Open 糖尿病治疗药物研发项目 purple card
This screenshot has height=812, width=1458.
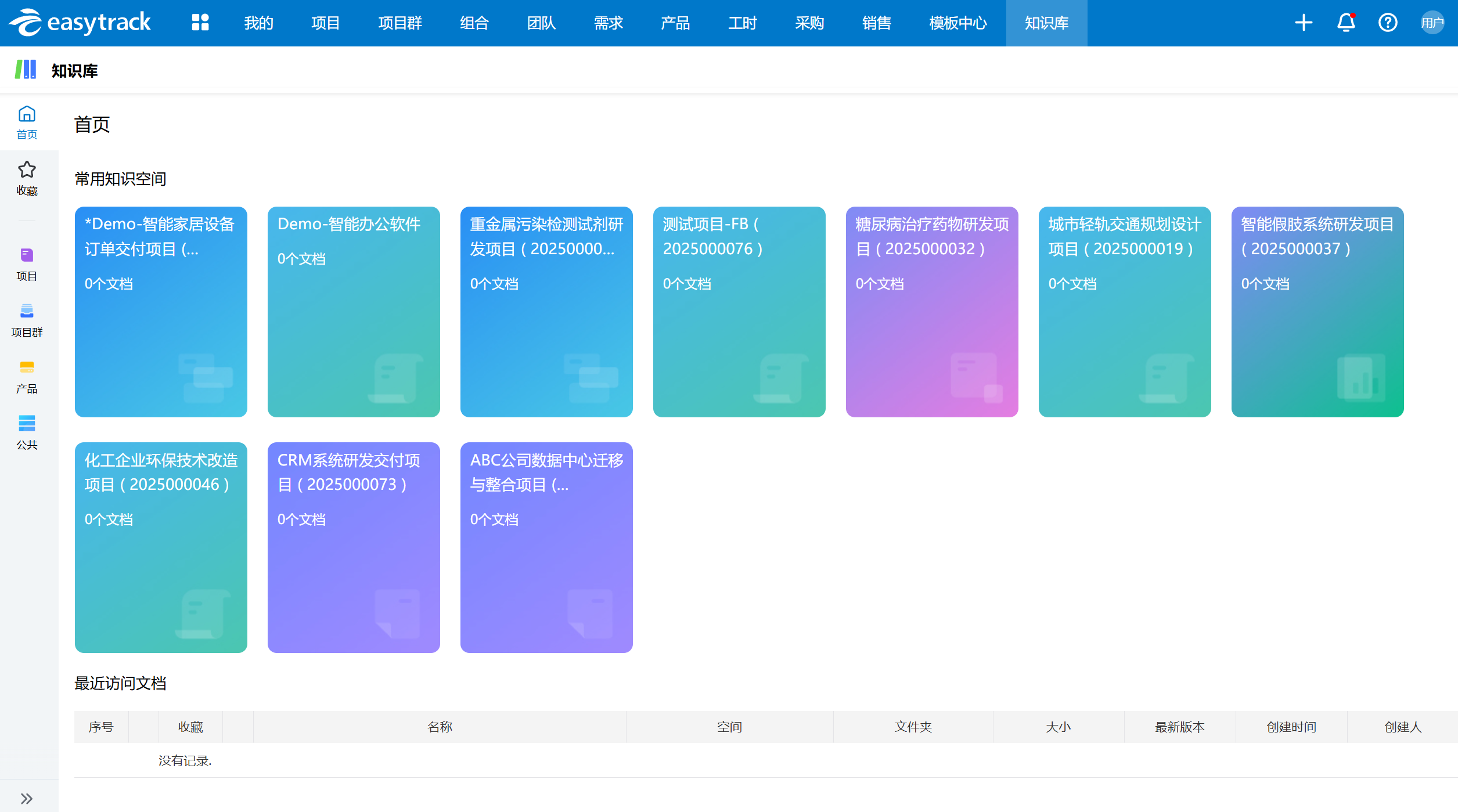pos(931,312)
